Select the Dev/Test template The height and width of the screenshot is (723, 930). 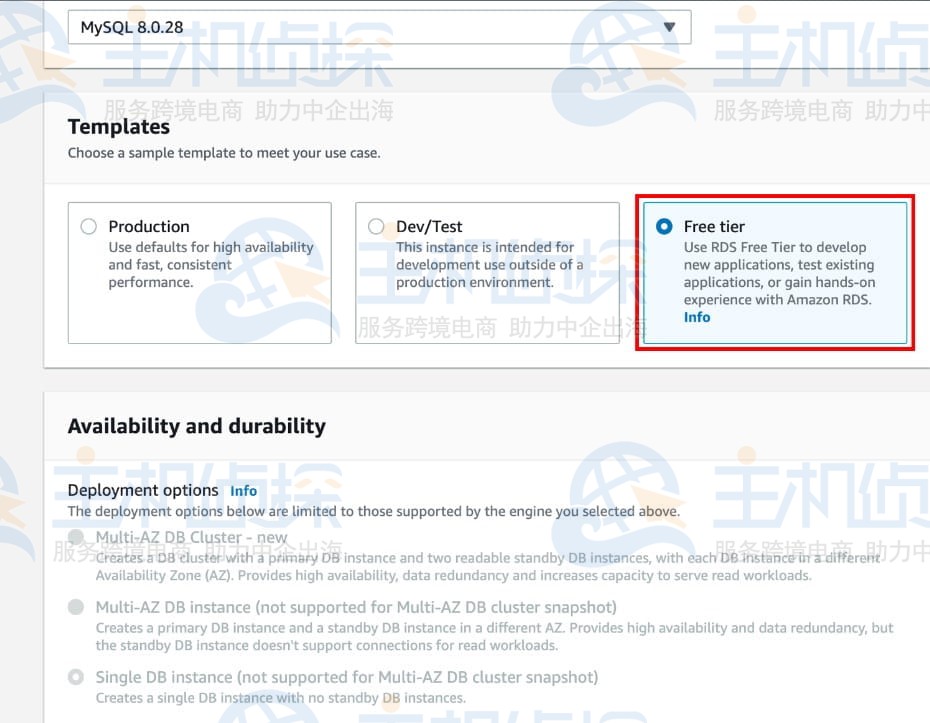point(376,226)
